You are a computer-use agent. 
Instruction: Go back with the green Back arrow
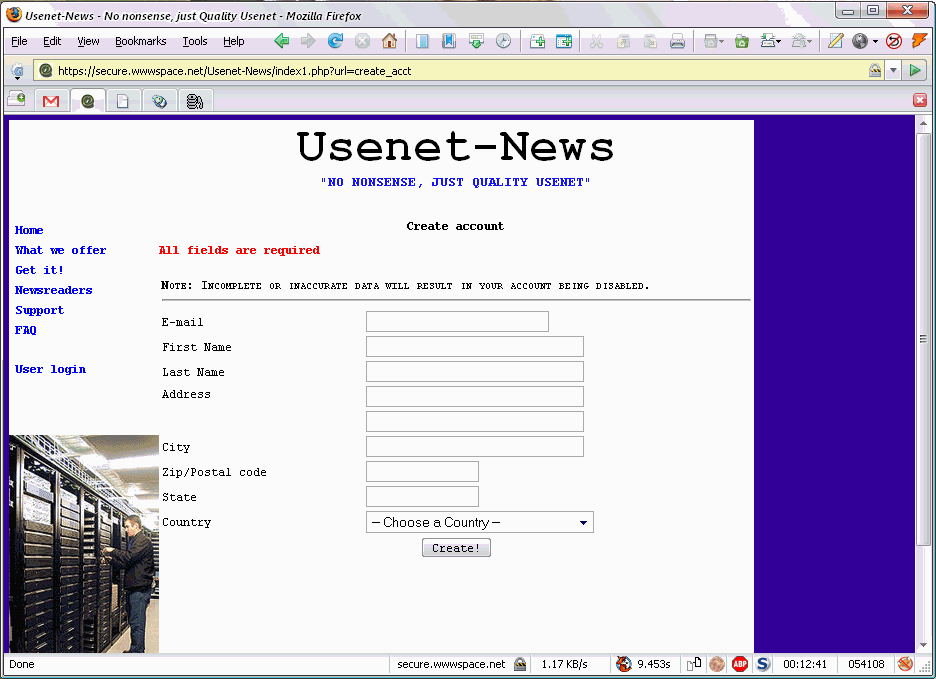[282, 41]
